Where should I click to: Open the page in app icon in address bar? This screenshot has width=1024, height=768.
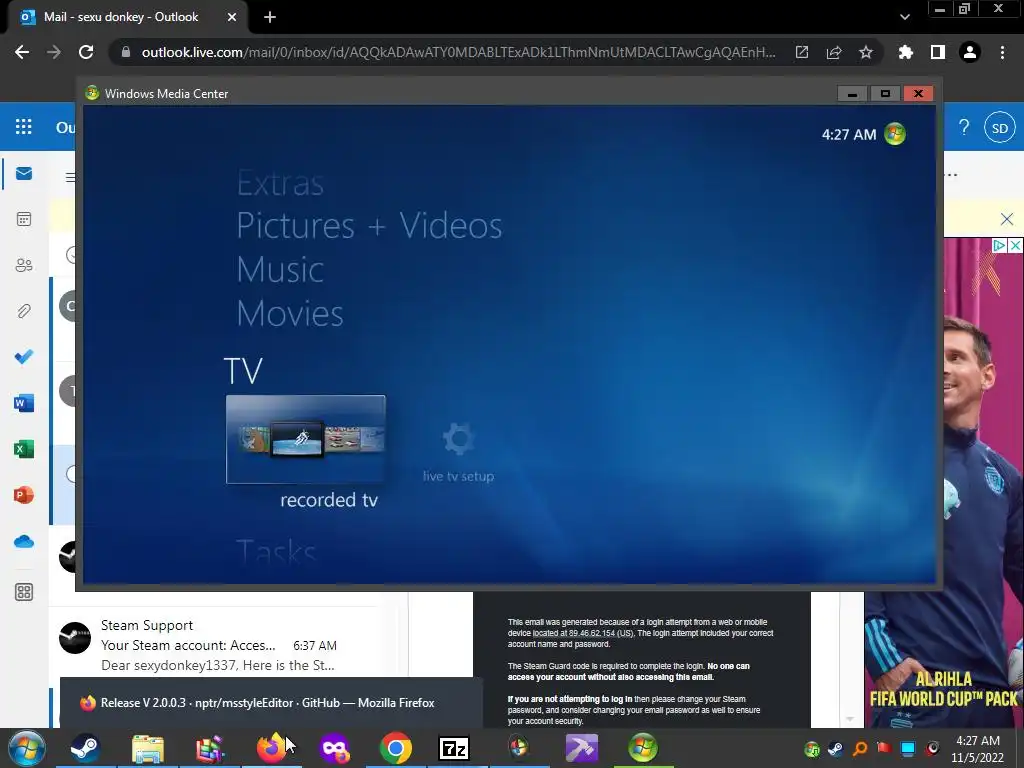[802, 52]
